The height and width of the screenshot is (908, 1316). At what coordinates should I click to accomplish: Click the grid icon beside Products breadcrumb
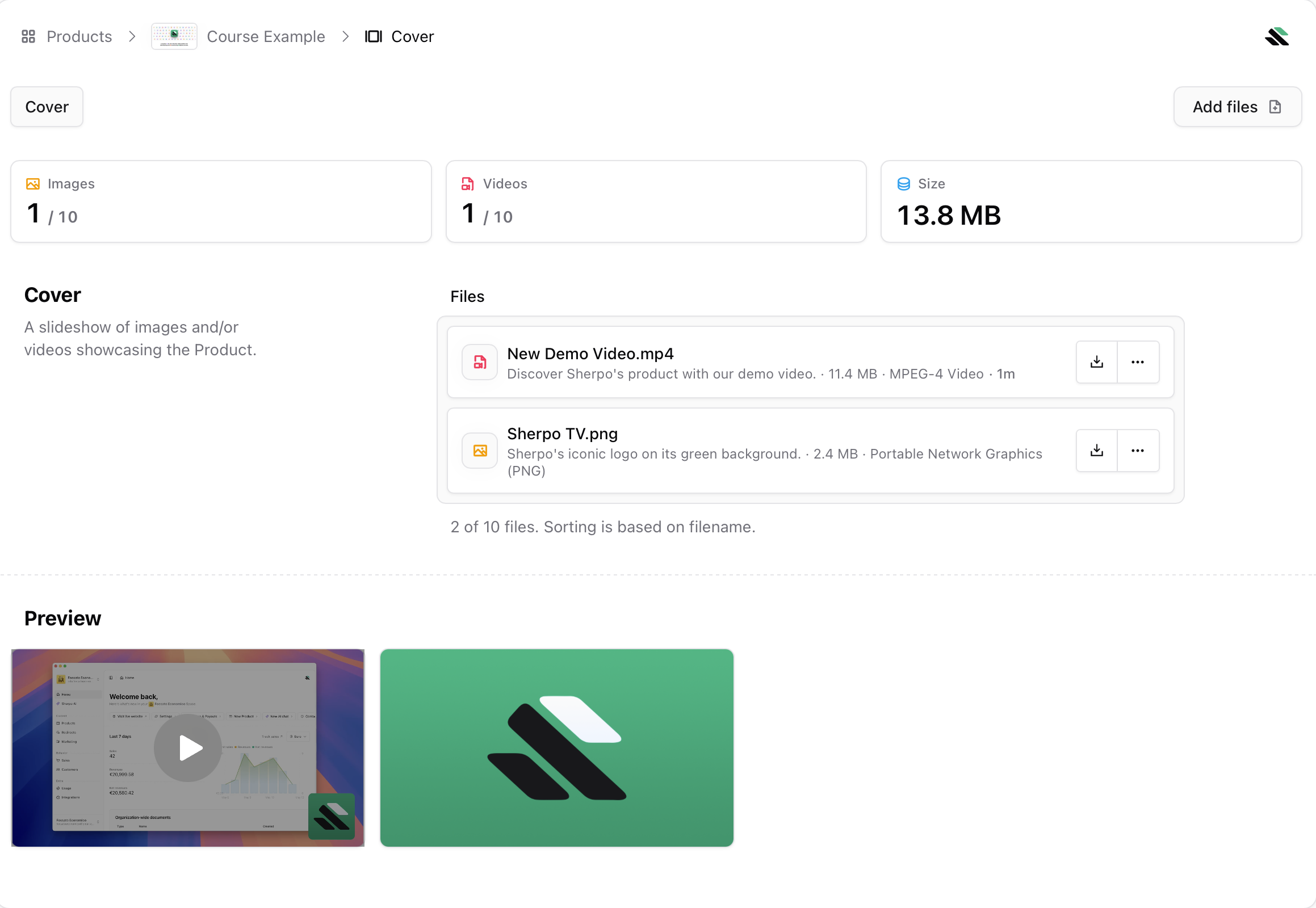point(28,36)
